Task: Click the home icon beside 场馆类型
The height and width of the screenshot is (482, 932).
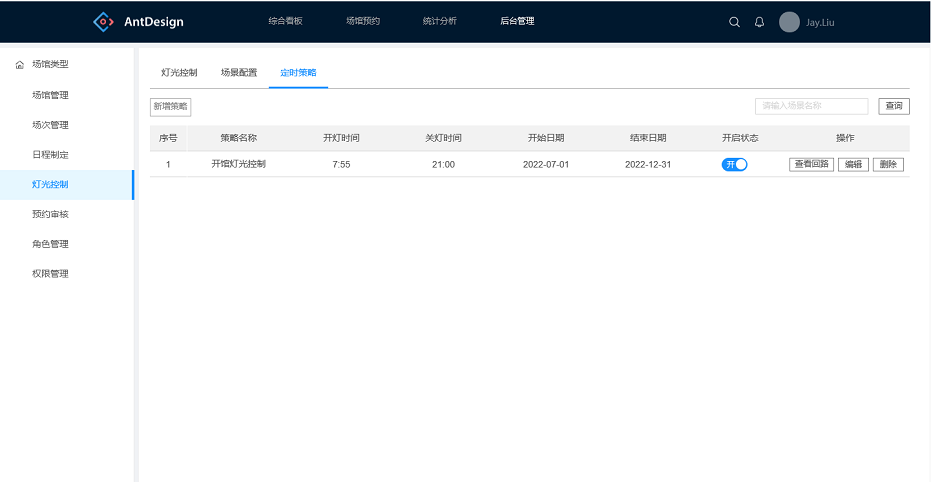Action: 19,65
